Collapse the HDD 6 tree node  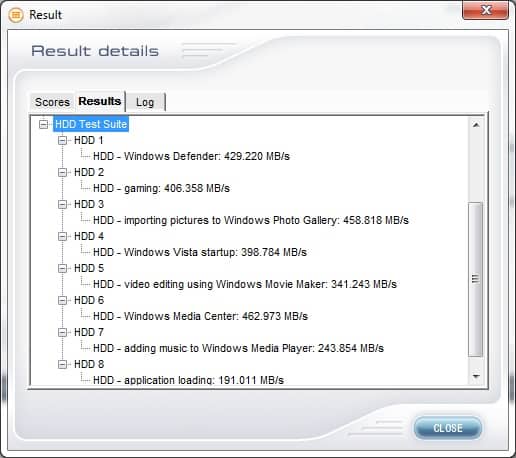click(62, 300)
